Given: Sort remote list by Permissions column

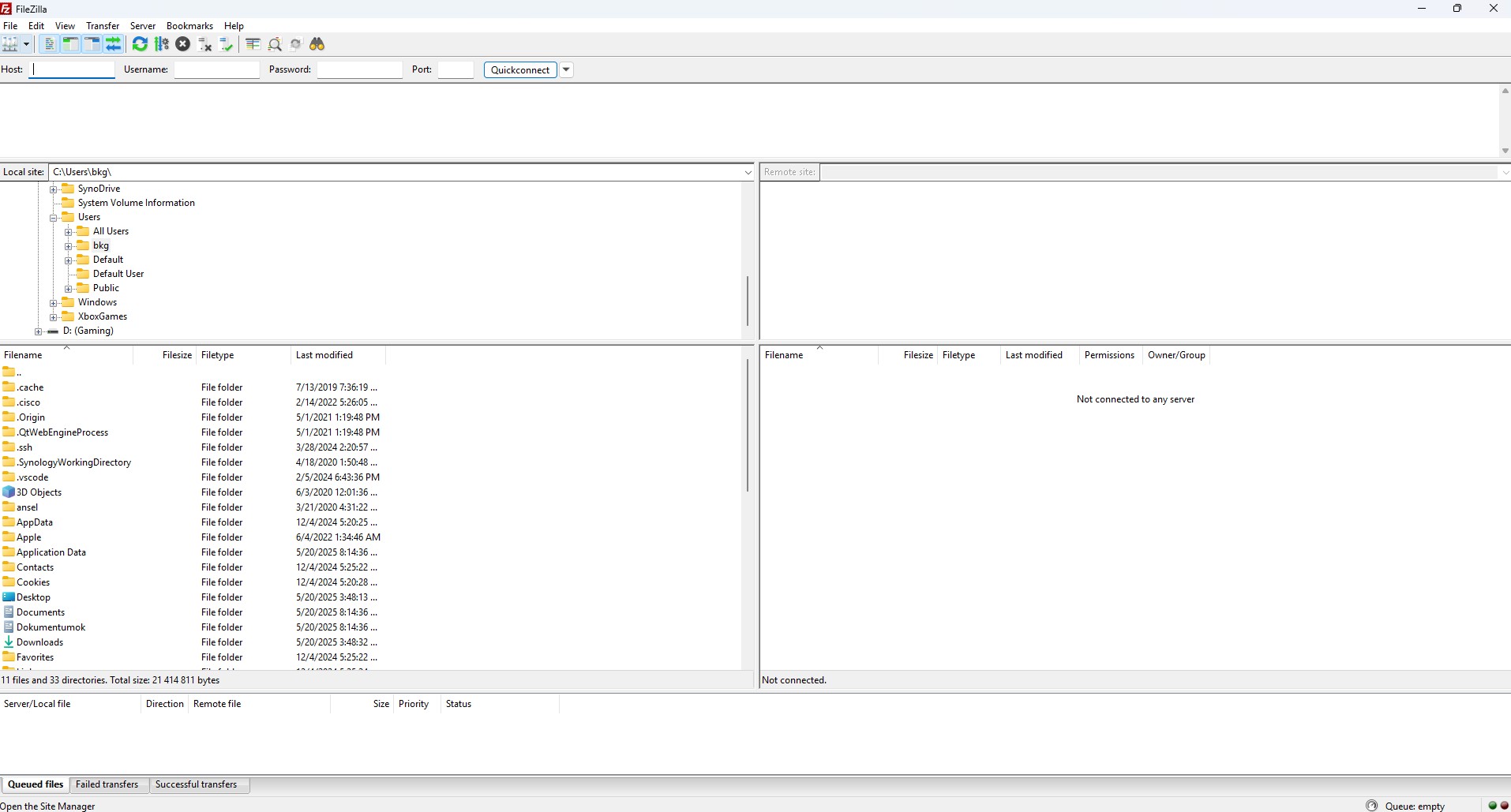Looking at the screenshot, I should pyautogui.click(x=1109, y=355).
